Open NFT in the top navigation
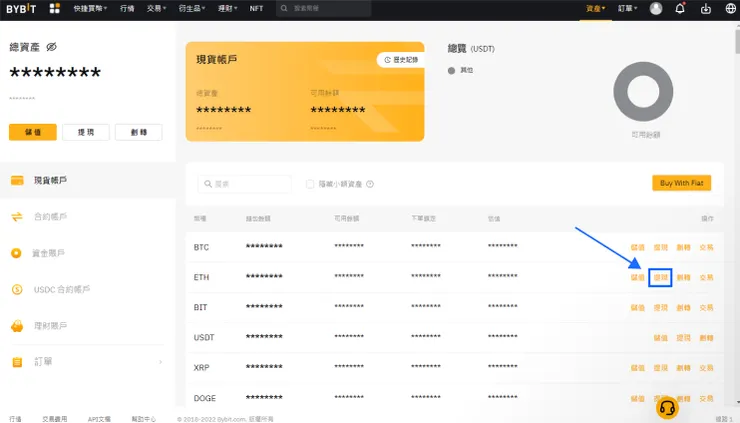 (x=256, y=8)
